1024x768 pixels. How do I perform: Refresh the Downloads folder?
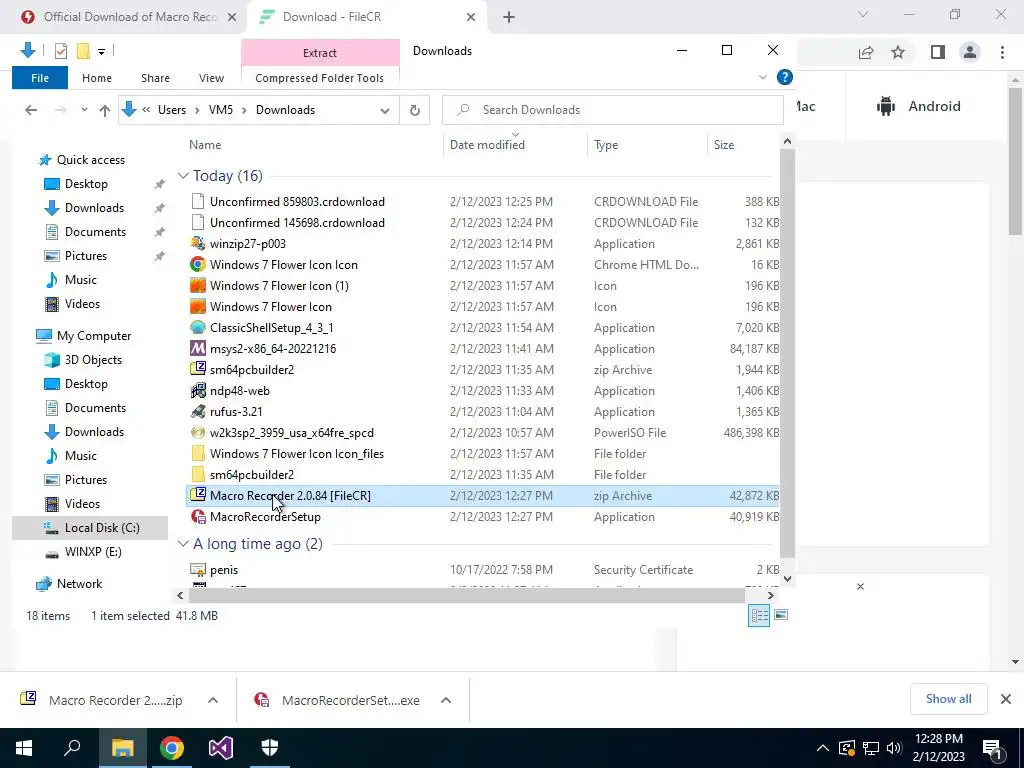point(415,110)
